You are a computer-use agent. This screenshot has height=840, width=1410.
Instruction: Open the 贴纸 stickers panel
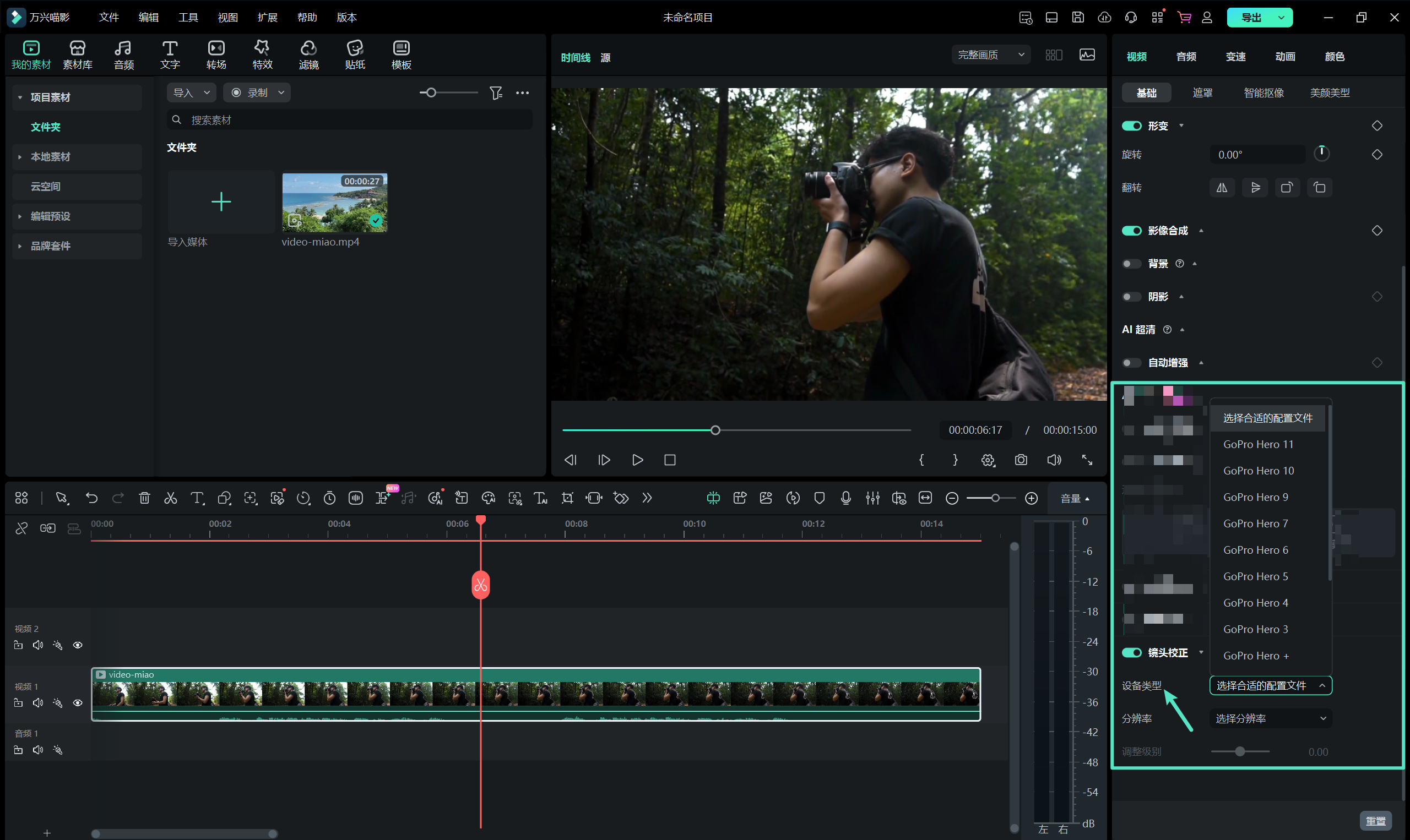[x=355, y=54]
